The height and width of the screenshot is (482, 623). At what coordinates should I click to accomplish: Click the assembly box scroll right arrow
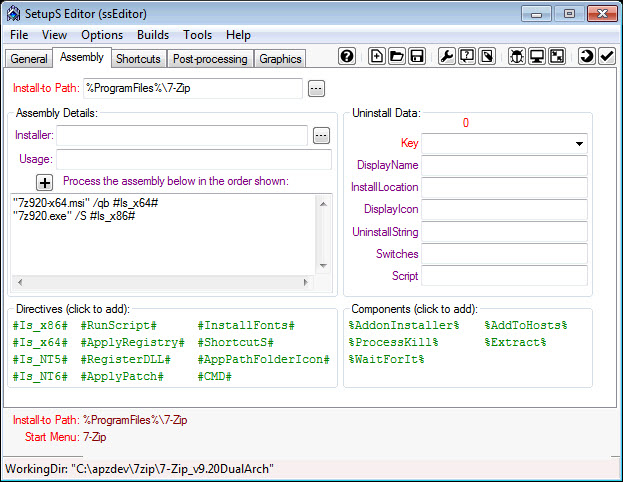(x=306, y=283)
